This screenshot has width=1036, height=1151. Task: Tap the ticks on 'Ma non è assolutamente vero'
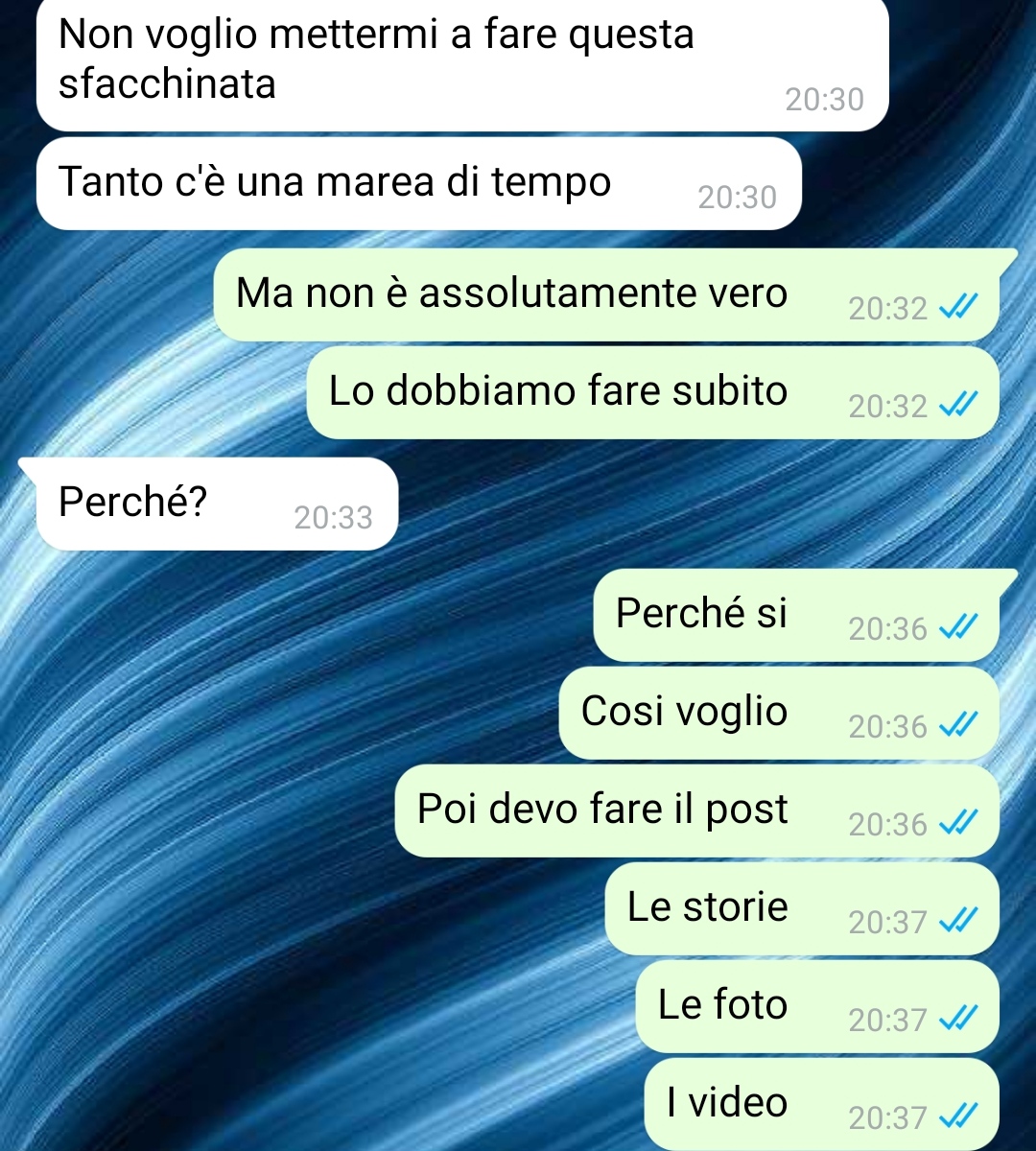(x=957, y=306)
